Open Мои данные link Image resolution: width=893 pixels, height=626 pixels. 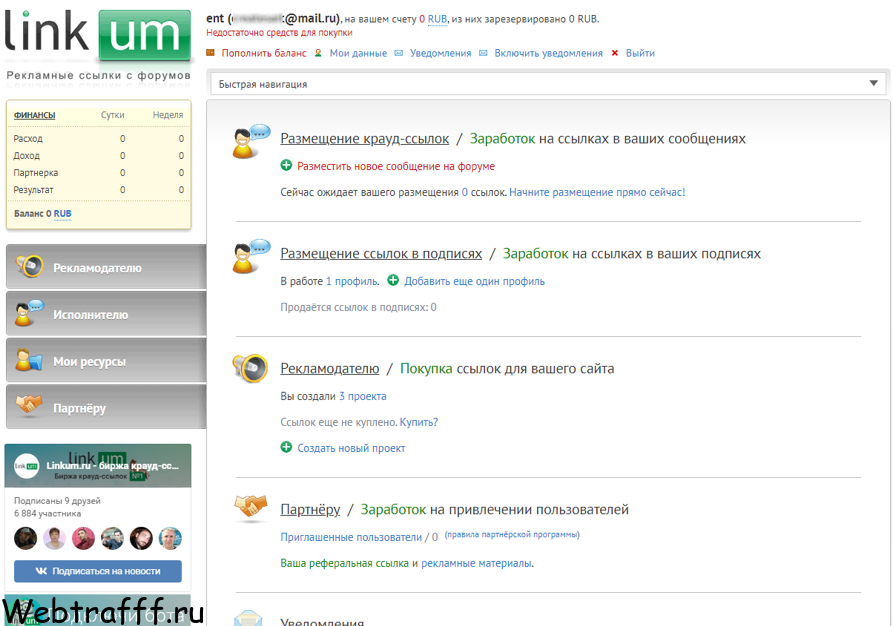358,53
